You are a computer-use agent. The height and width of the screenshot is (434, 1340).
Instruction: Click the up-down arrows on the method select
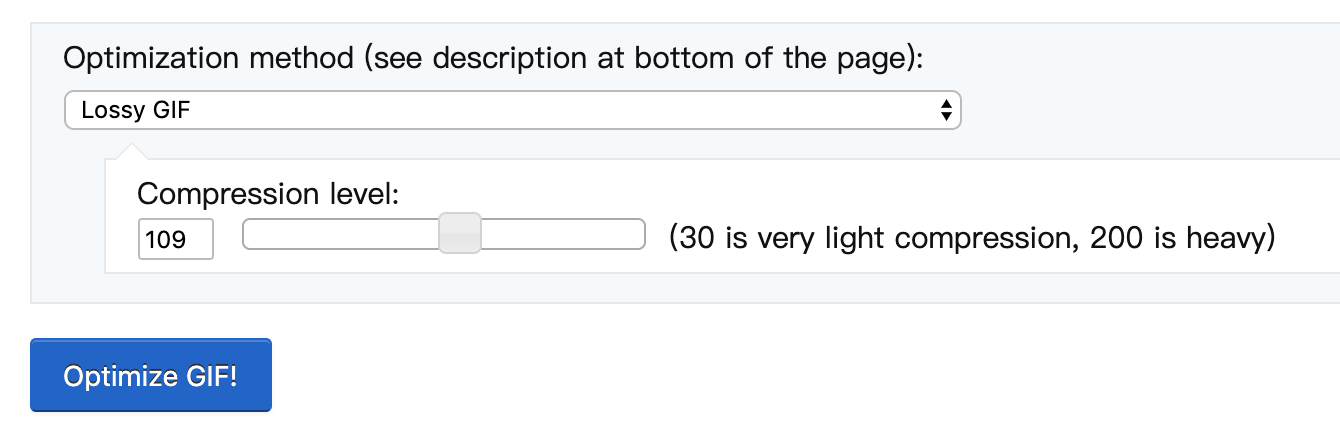[x=945, y=110]
